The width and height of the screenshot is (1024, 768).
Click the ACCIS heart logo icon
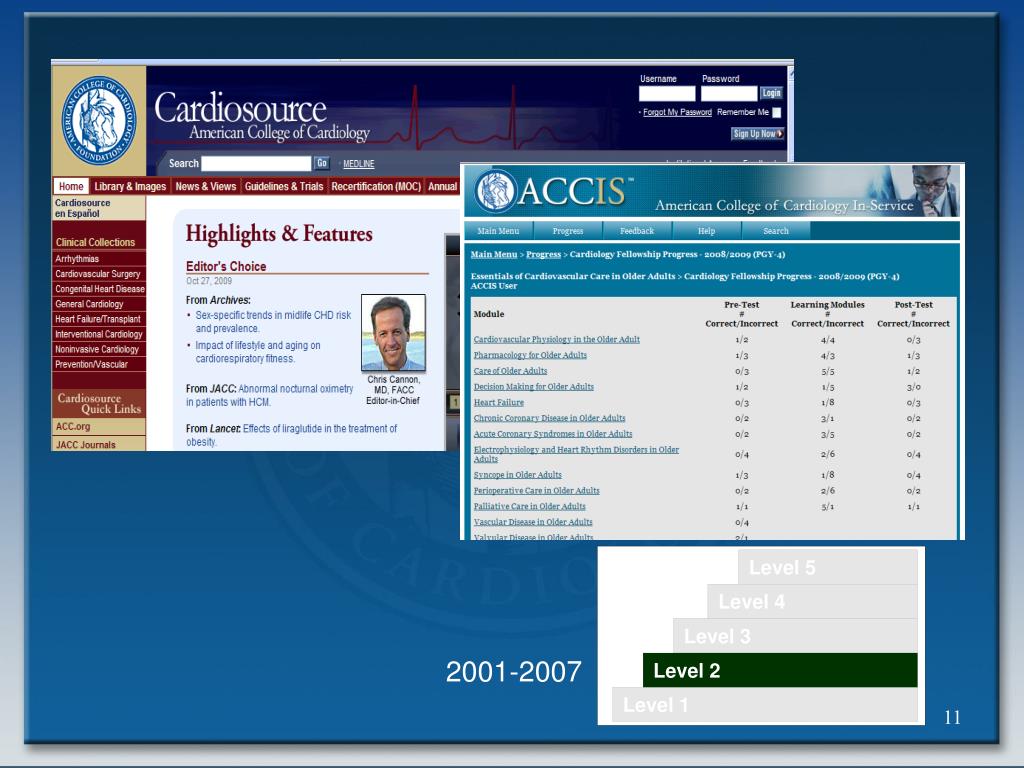tap(496, 191)
